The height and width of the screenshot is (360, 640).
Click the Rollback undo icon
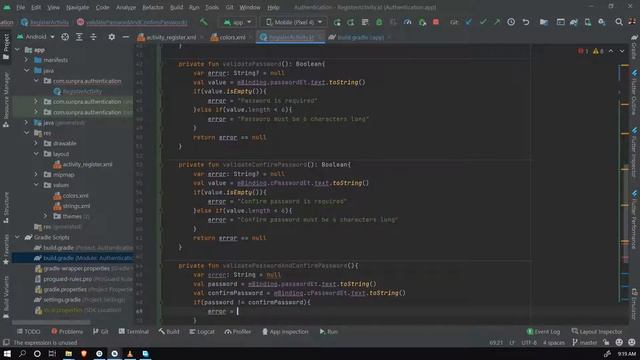click(x=526, y=22)
